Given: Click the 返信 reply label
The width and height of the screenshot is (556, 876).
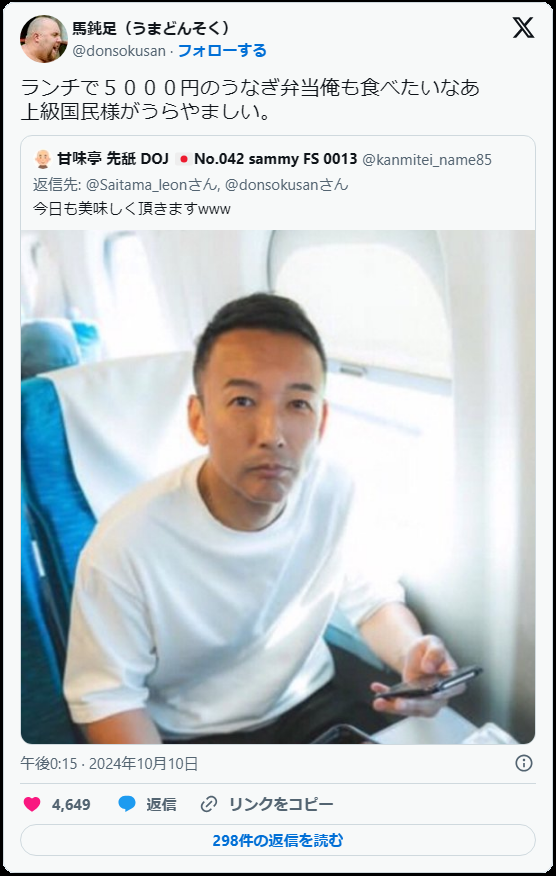Looking at the screenshot, I should click(161, 804).
